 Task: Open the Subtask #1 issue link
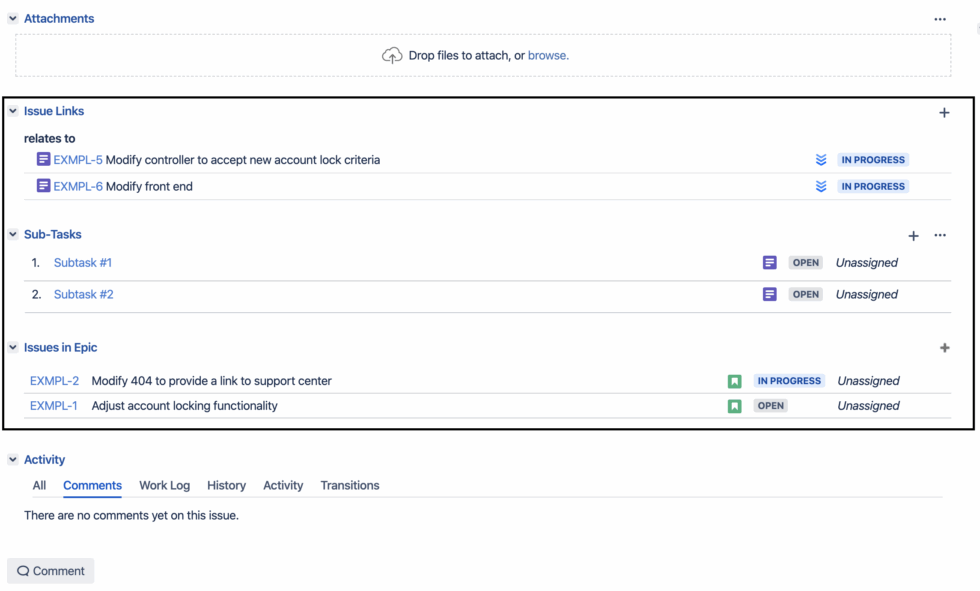(x=83, y=262)
